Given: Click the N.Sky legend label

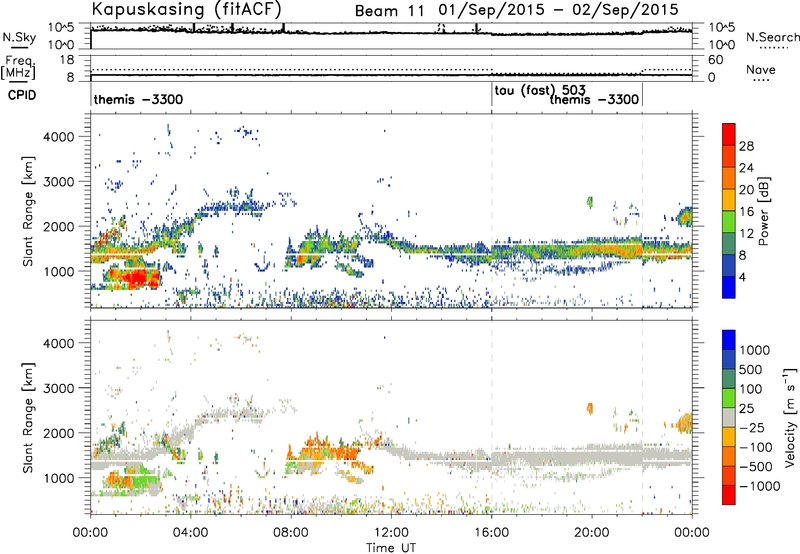Looking at the screenshot, I should (19, 37).
